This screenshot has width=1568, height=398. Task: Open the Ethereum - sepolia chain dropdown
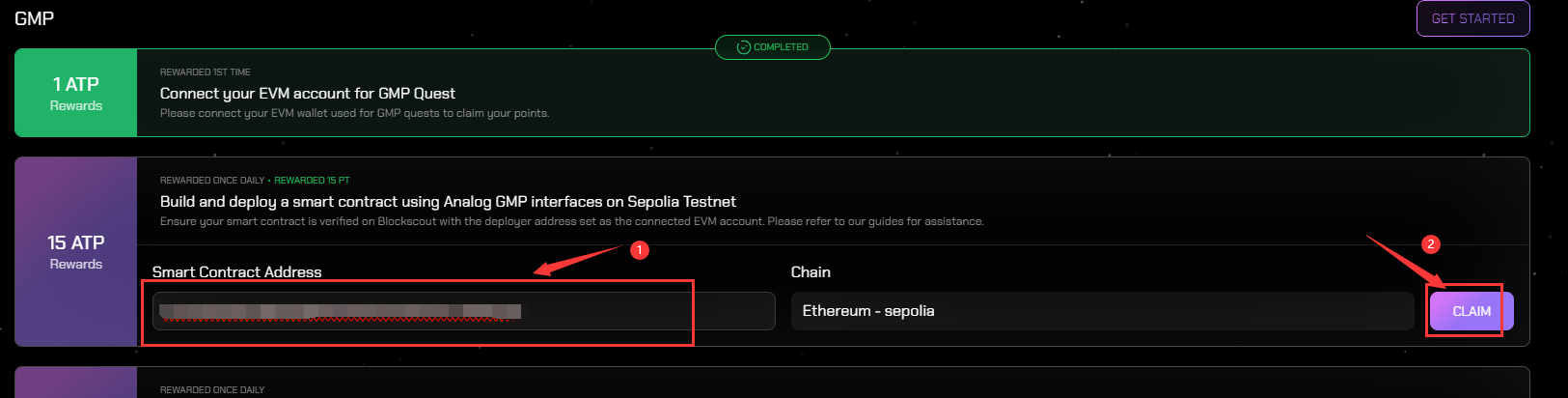click(x=1102, y=311)
